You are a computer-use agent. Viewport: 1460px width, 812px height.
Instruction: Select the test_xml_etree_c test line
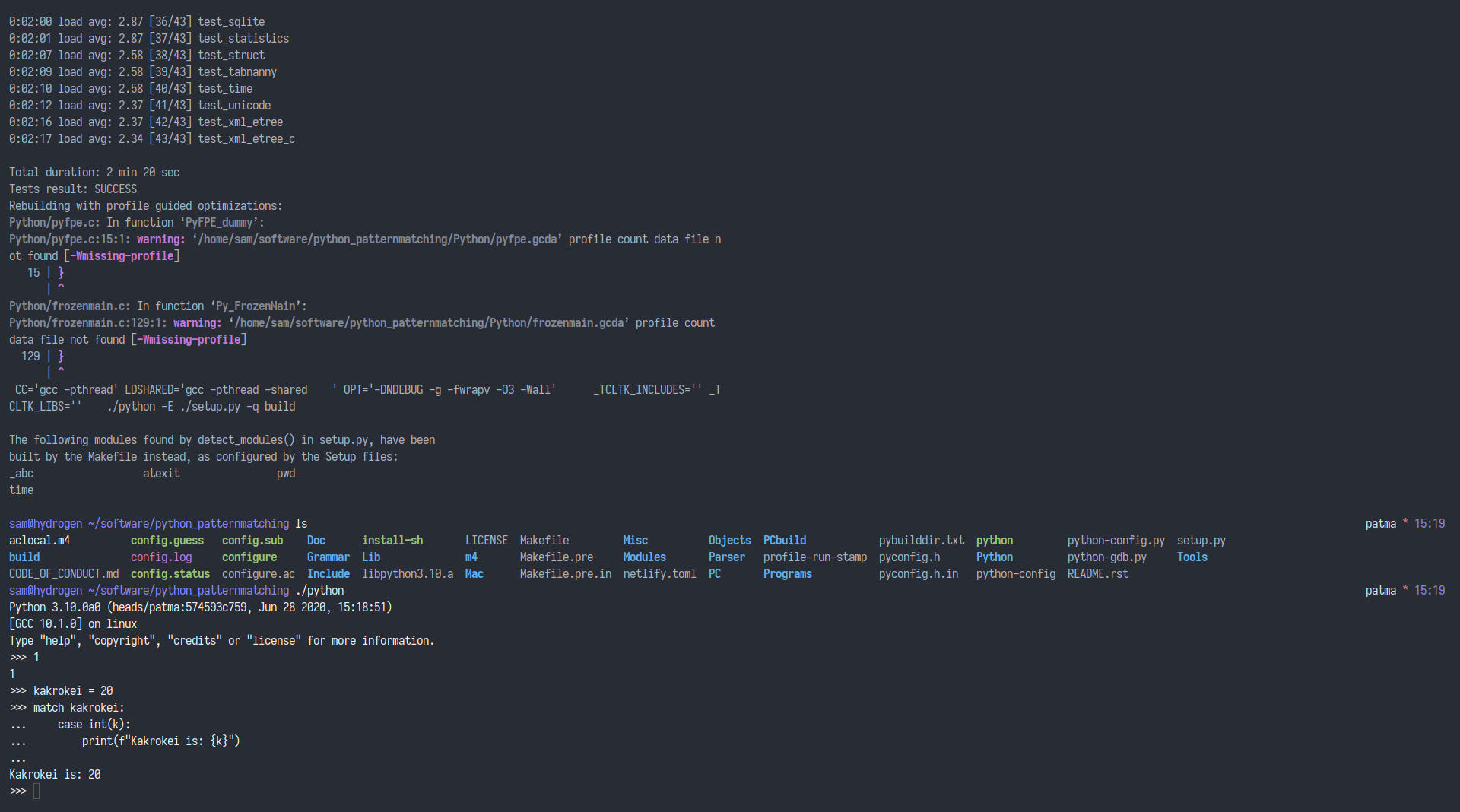coord(246,139)
